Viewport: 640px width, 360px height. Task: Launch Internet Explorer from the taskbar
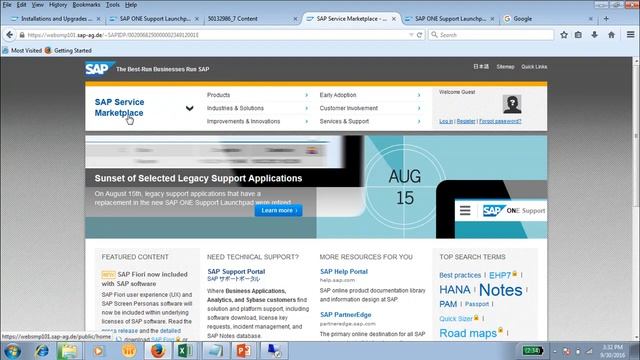tap(42, 351)
